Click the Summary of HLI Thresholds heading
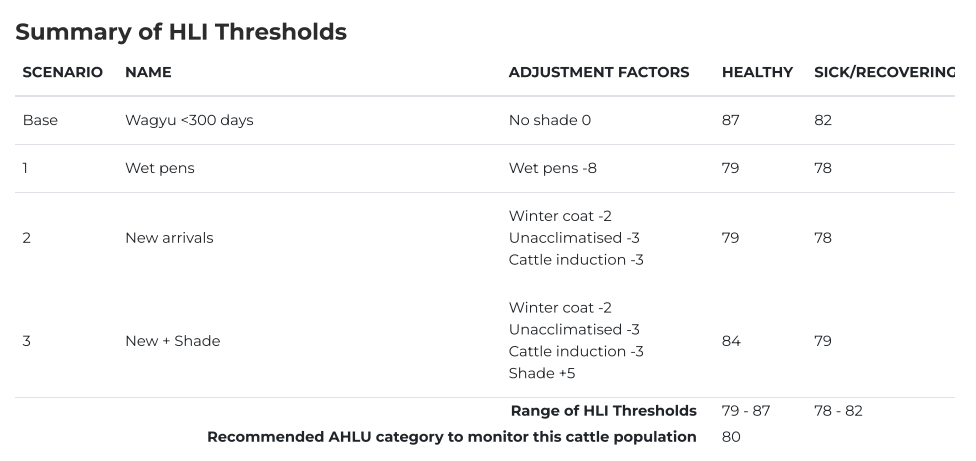The height and width of the screenshot is (461, 976). tap(181, 32)
